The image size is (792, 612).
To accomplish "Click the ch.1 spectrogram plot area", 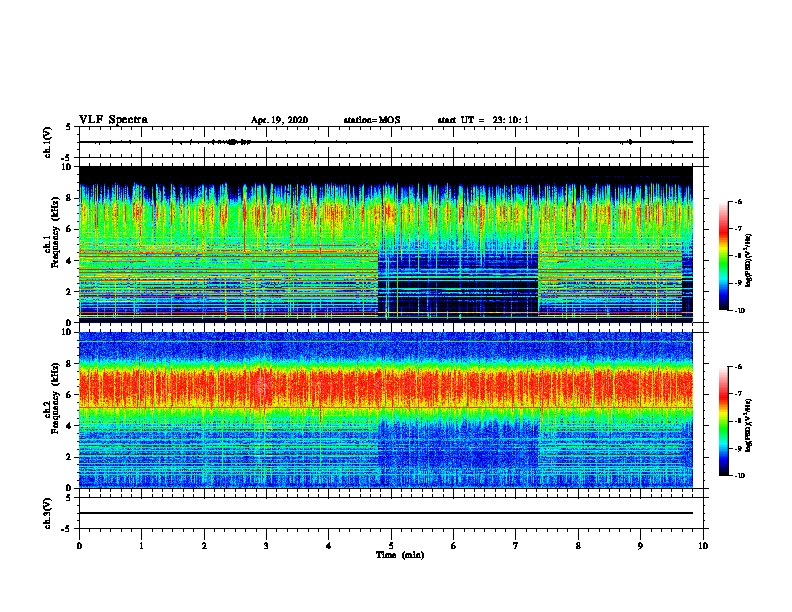I will pos(386,244).
